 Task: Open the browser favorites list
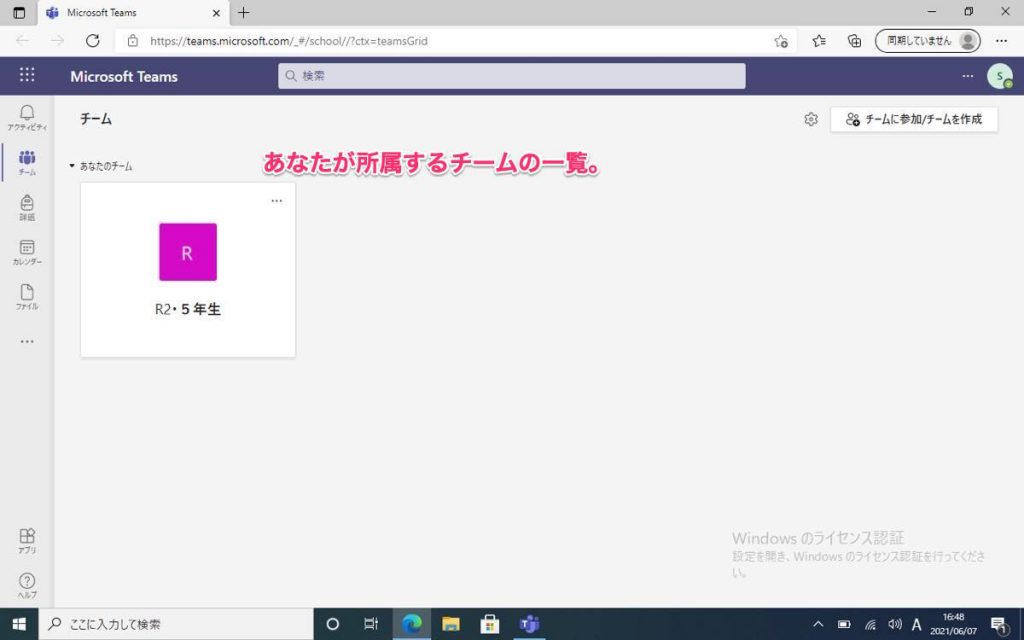pyautogui.click(x=819, y=41)
